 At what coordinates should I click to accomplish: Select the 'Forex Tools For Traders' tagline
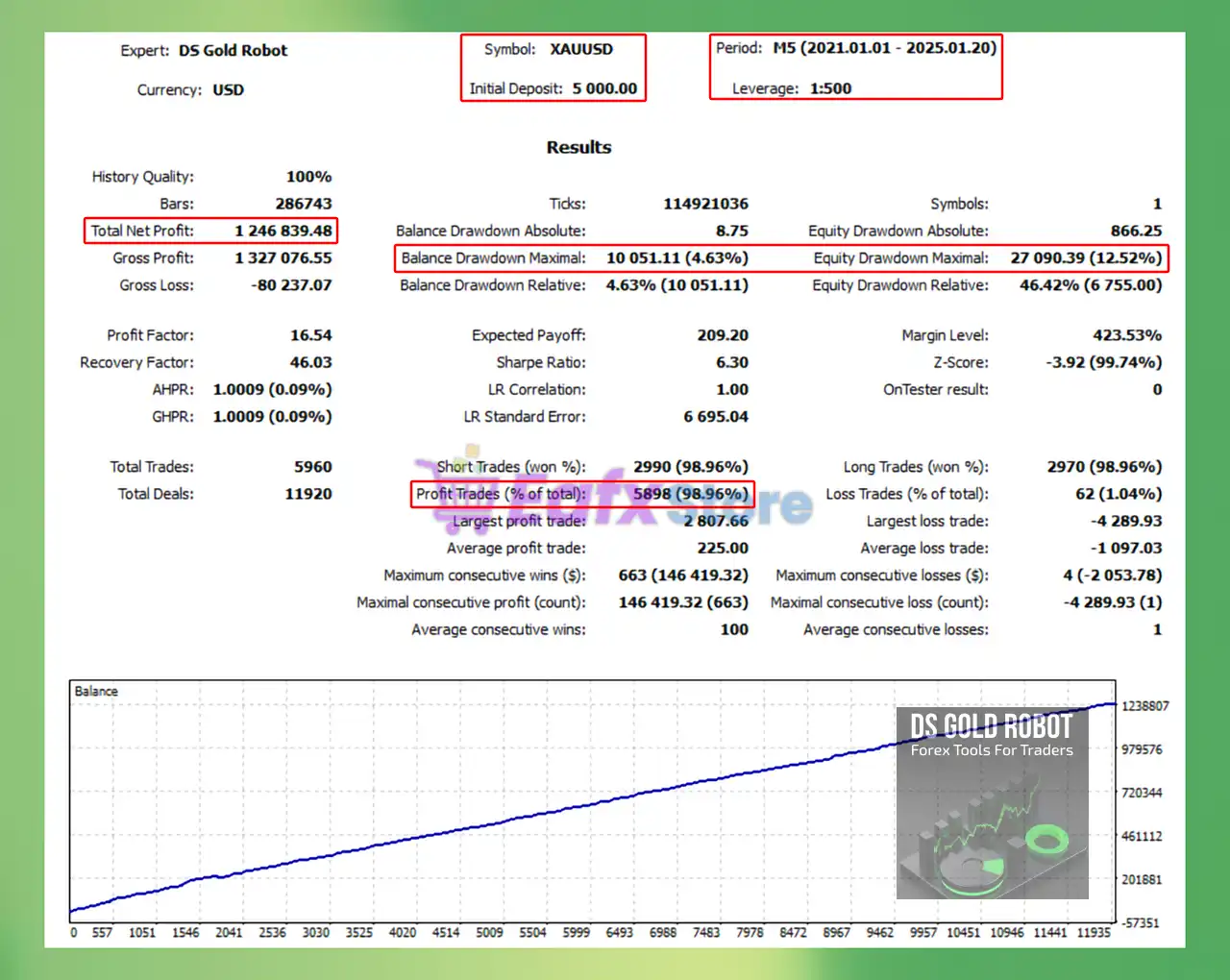point(992,750)
